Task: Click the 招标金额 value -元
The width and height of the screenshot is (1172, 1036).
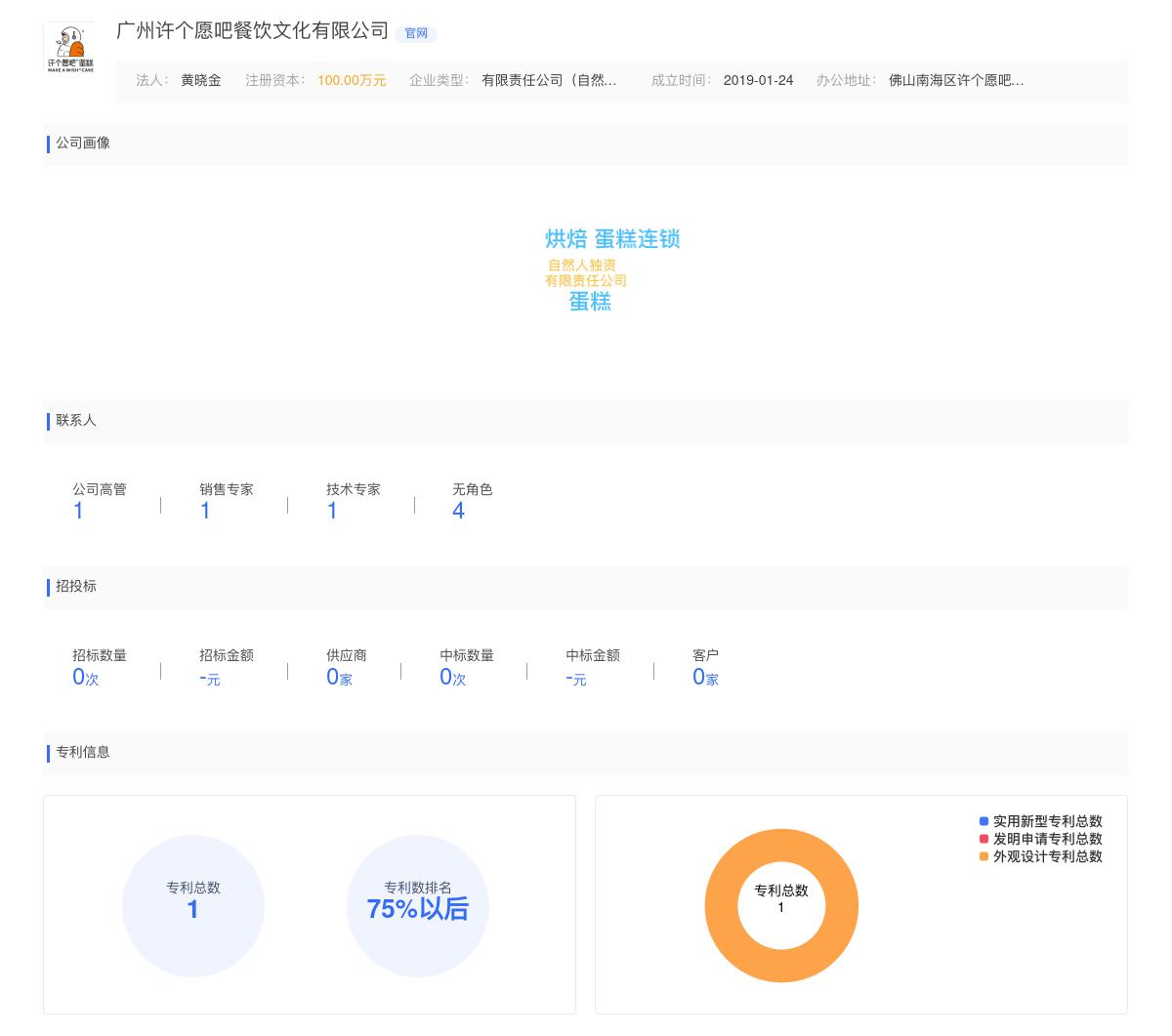Action: coord(210,678)
